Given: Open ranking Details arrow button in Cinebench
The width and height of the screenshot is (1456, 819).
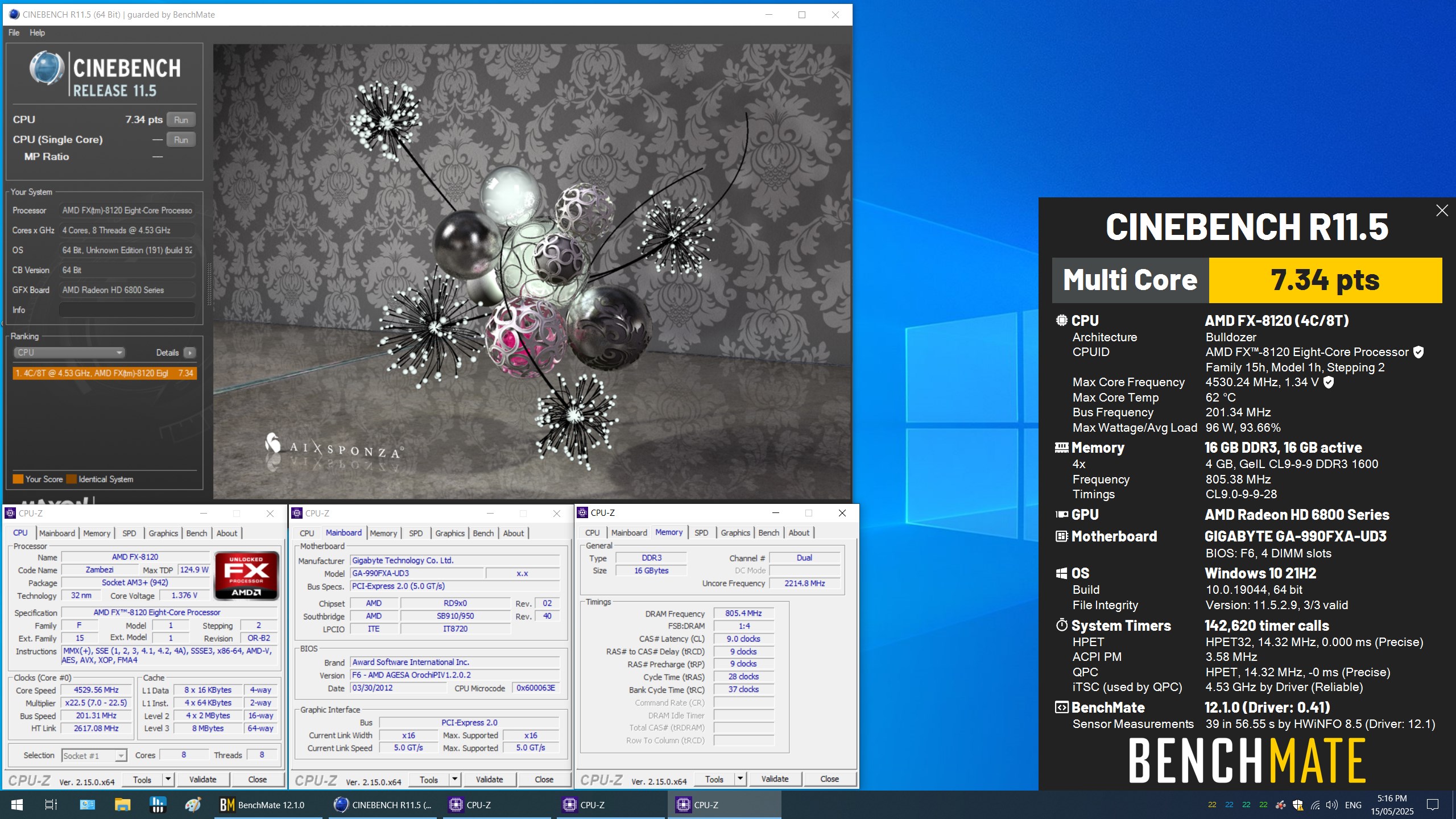Looking at the screenshot, I should tap(190, 353).
